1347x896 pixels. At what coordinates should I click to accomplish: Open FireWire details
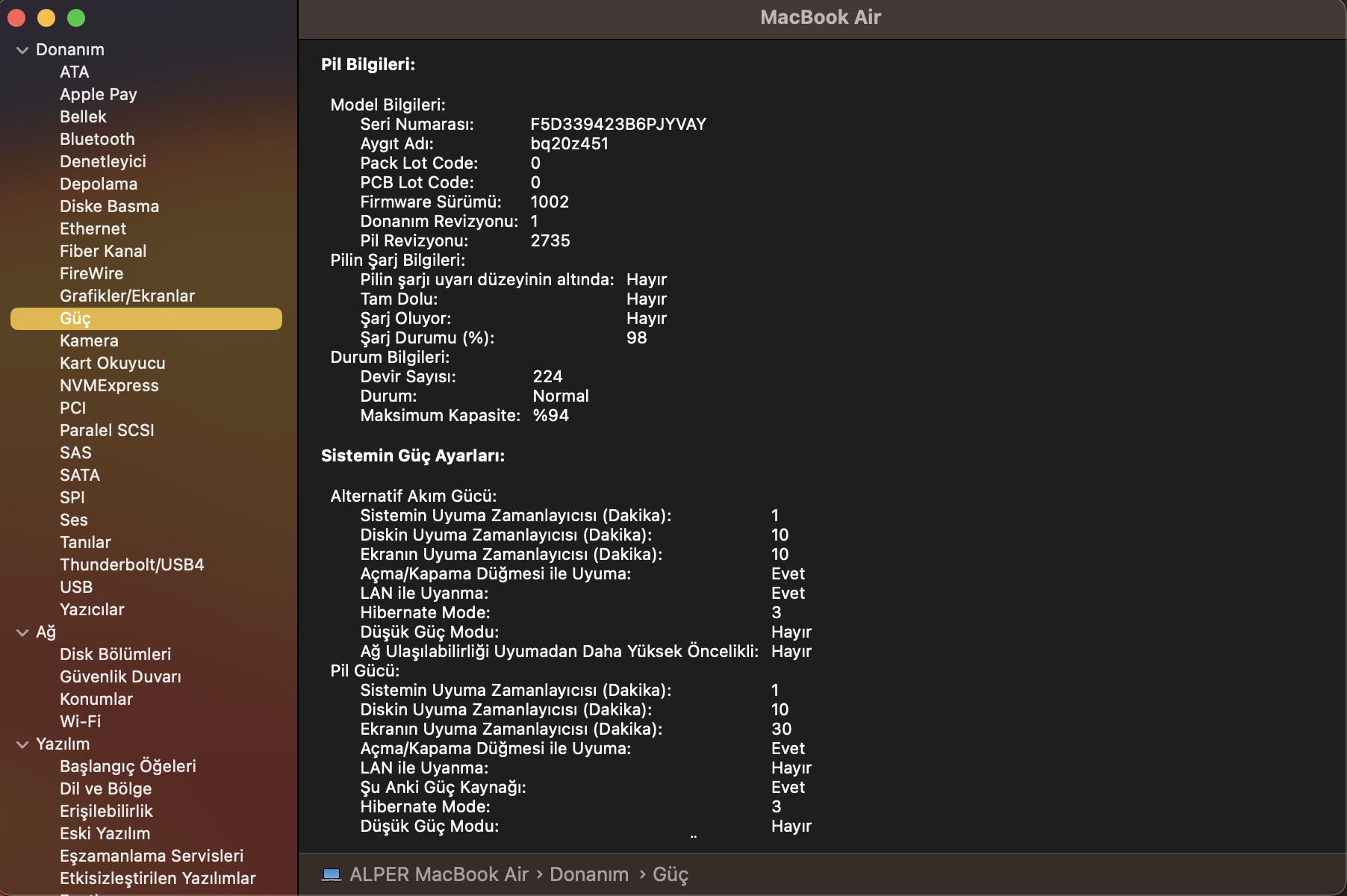point(91,274)
